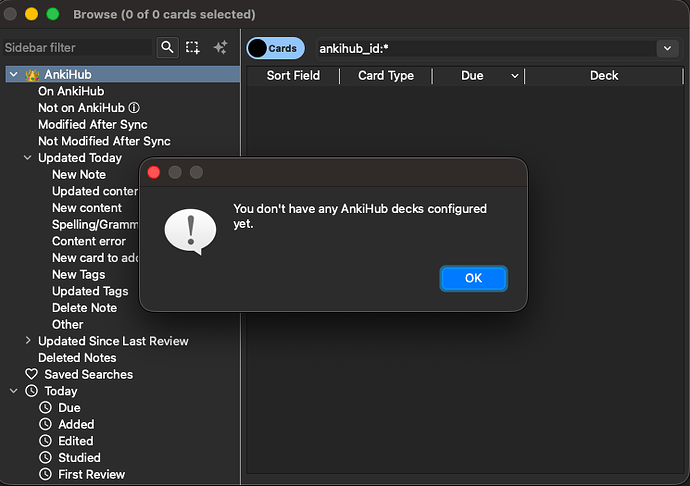Screen dimensions: 690x486
Task: Collapse the Updated Today section
Action: tap(27, 158)
